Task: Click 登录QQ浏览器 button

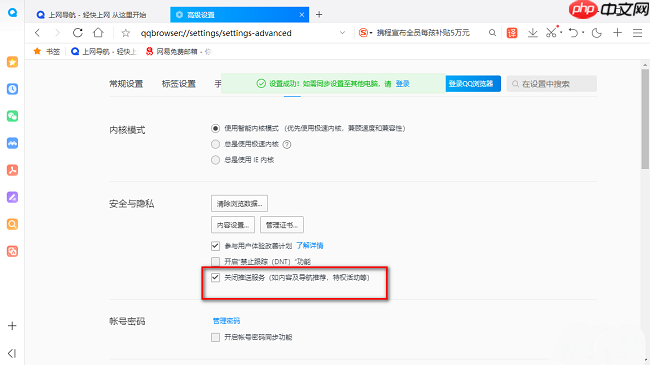Action: point(473,83)
